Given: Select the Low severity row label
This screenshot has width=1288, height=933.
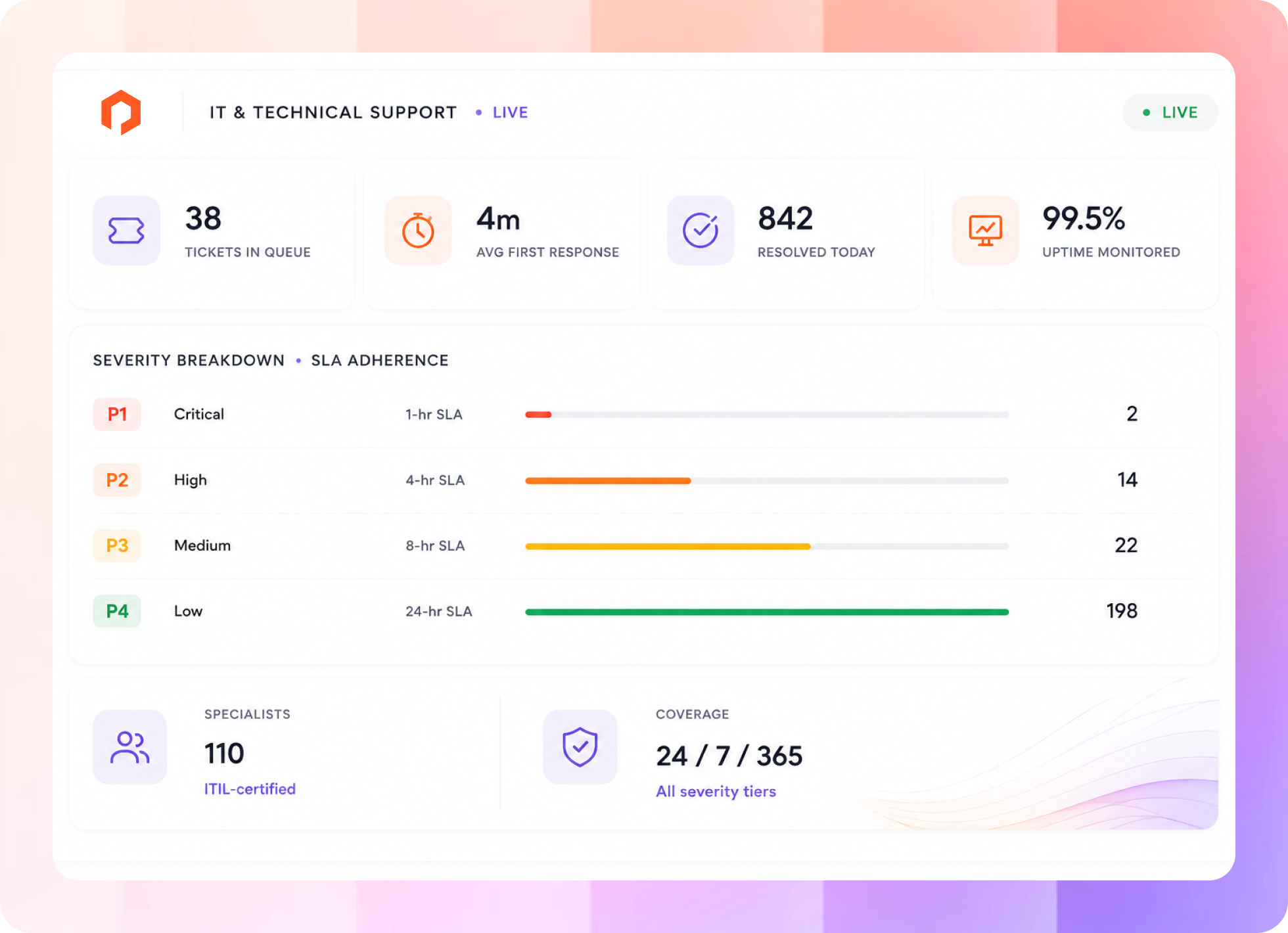Looking at the screenshot, I should click(x=188, y=611).
